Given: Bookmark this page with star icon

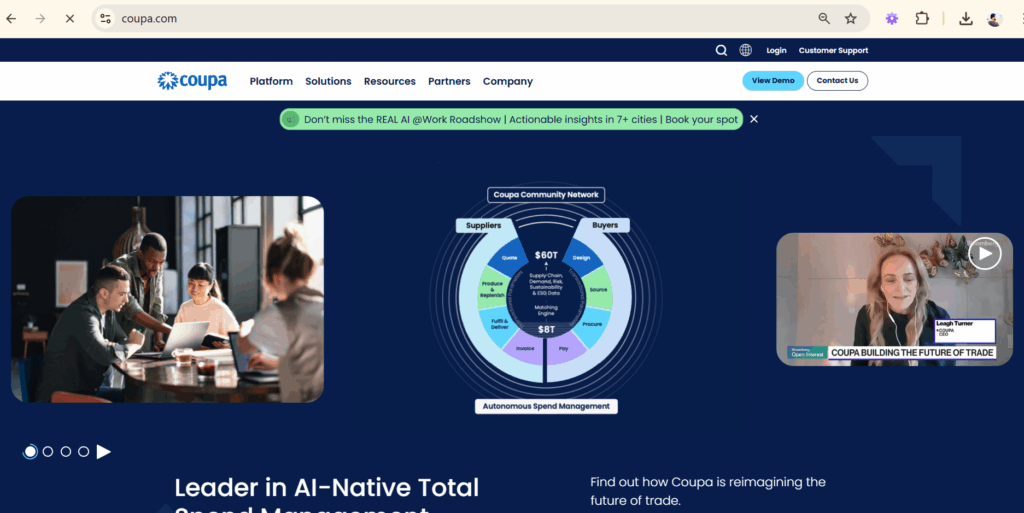Looking at the screenshot, I should 850,19.
